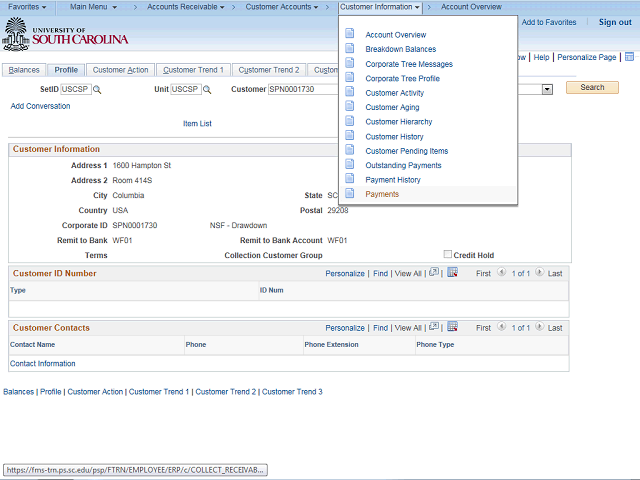Click the Corporate Tree Messages document icon
The image size is (640, 480).
pos(350,63)
